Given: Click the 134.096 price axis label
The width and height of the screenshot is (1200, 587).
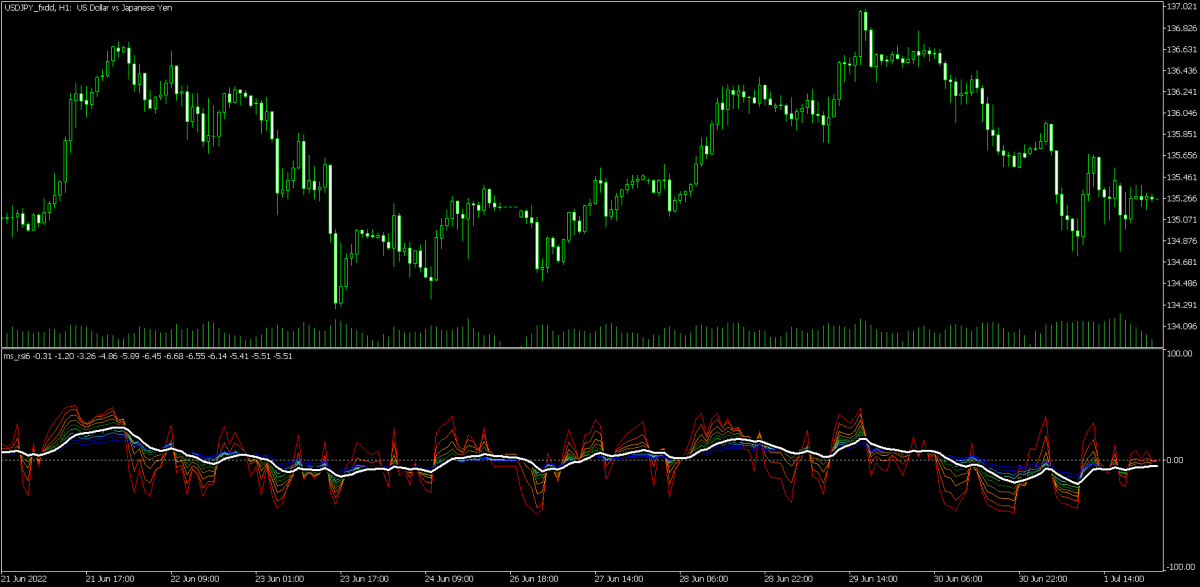Looking at the screenshot, I should tap(1181, 326).
